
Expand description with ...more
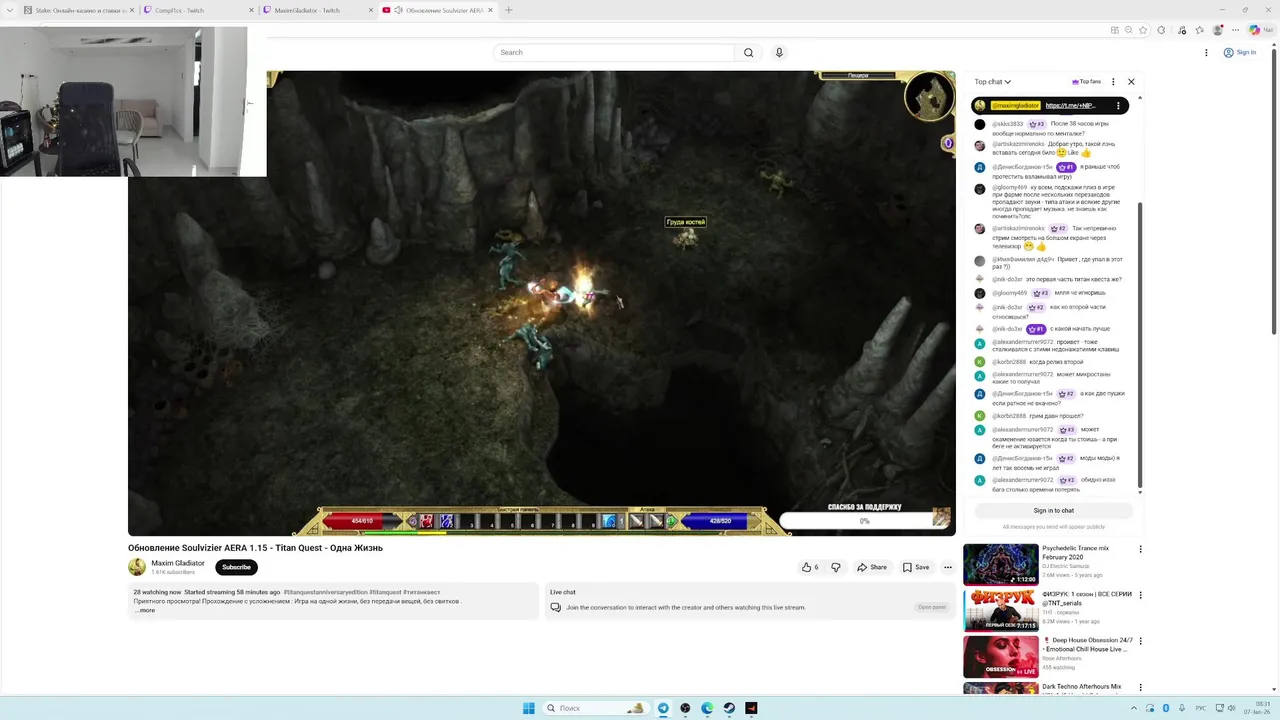[145, 610]
